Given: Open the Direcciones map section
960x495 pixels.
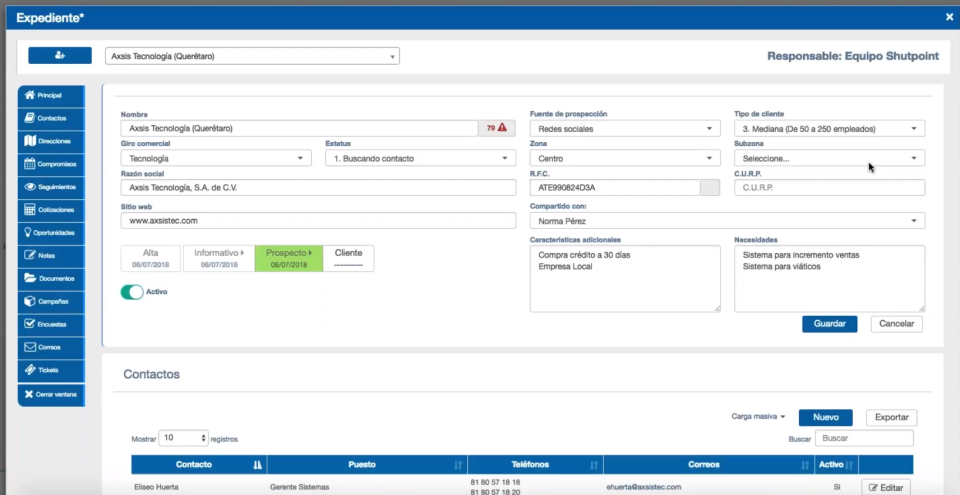Looking at the screenshot, I should pos(51,141).
